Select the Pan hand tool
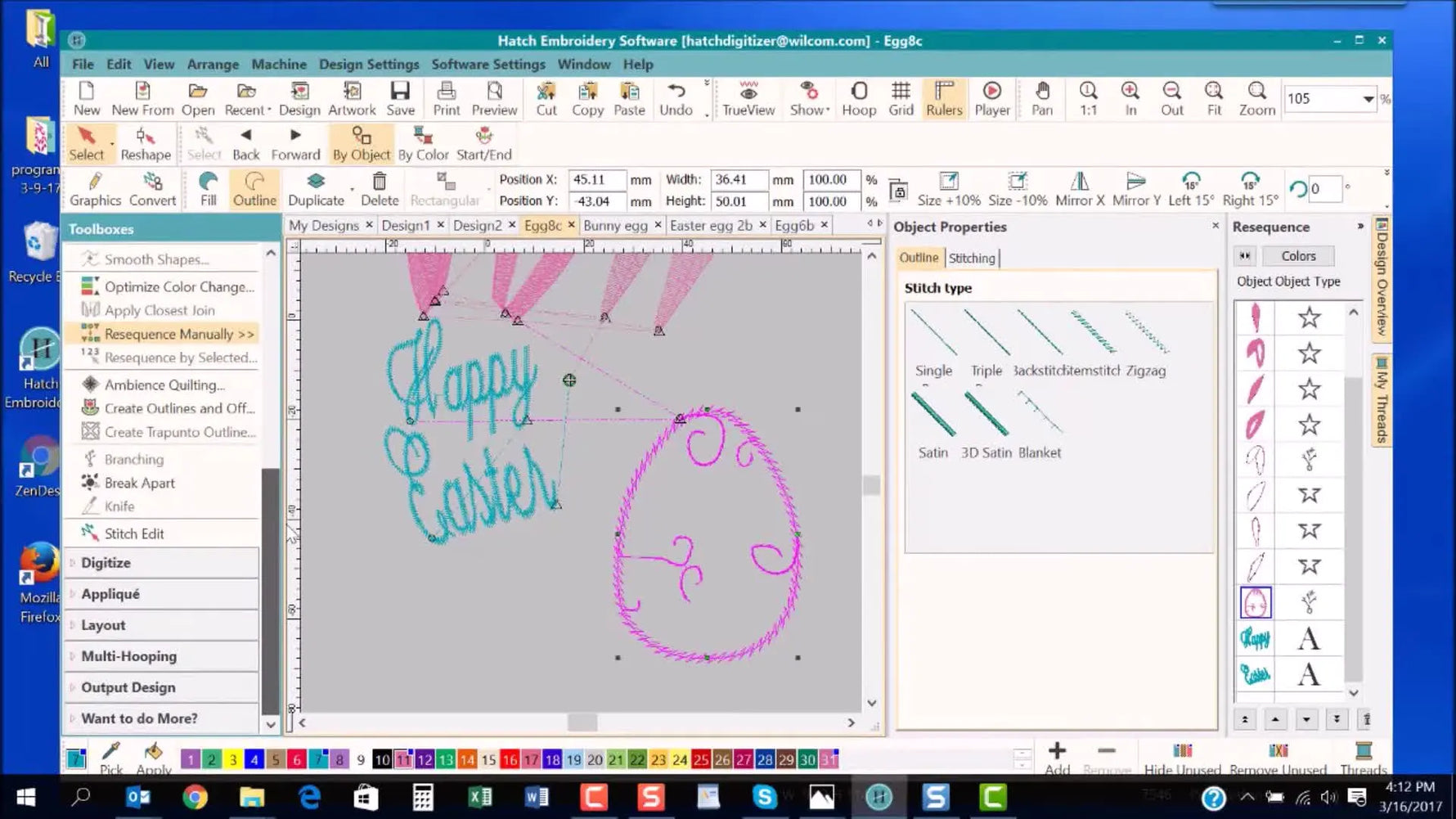 1041,99
